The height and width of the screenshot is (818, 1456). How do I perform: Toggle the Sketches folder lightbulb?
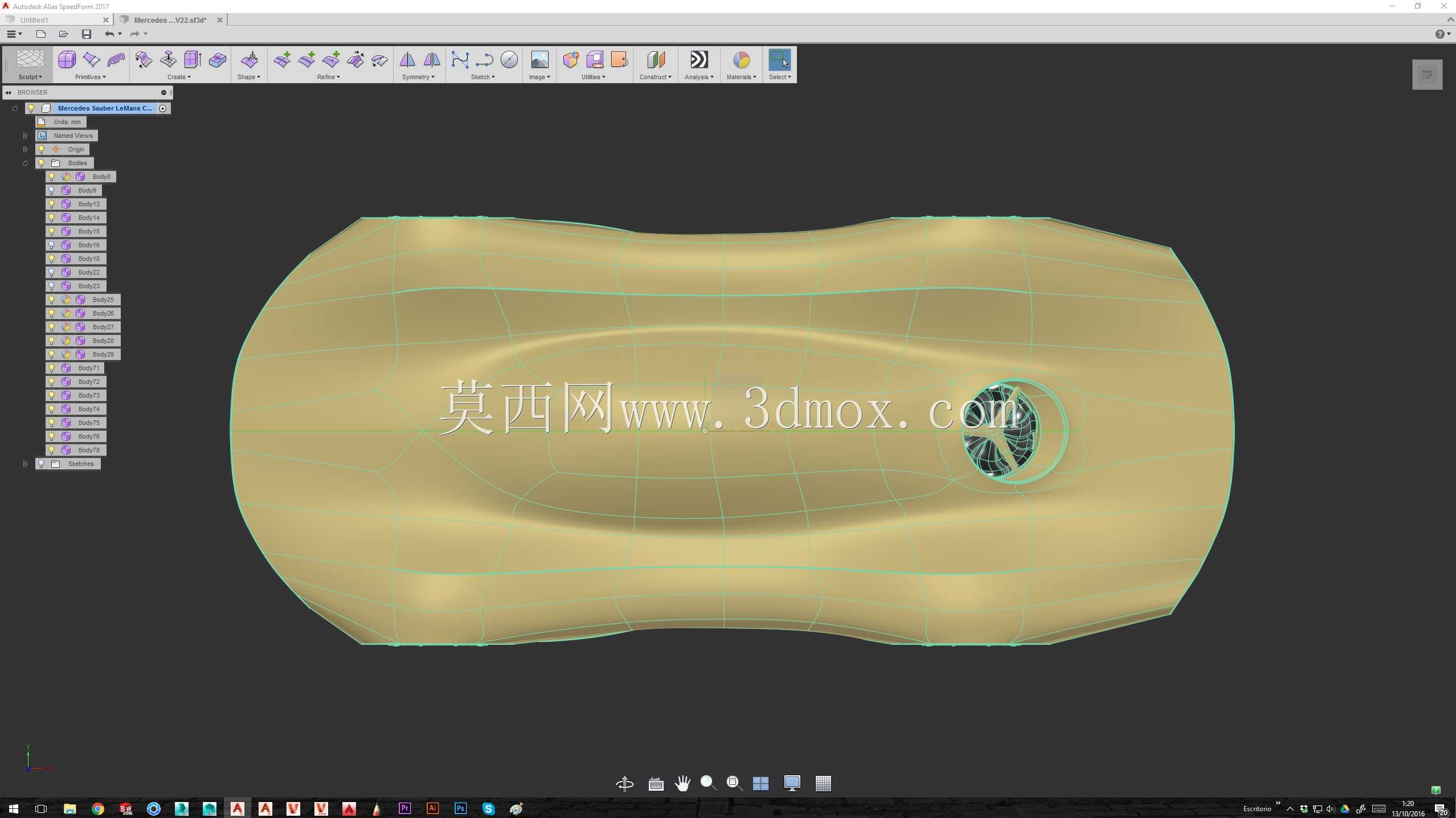coord(41,464)
